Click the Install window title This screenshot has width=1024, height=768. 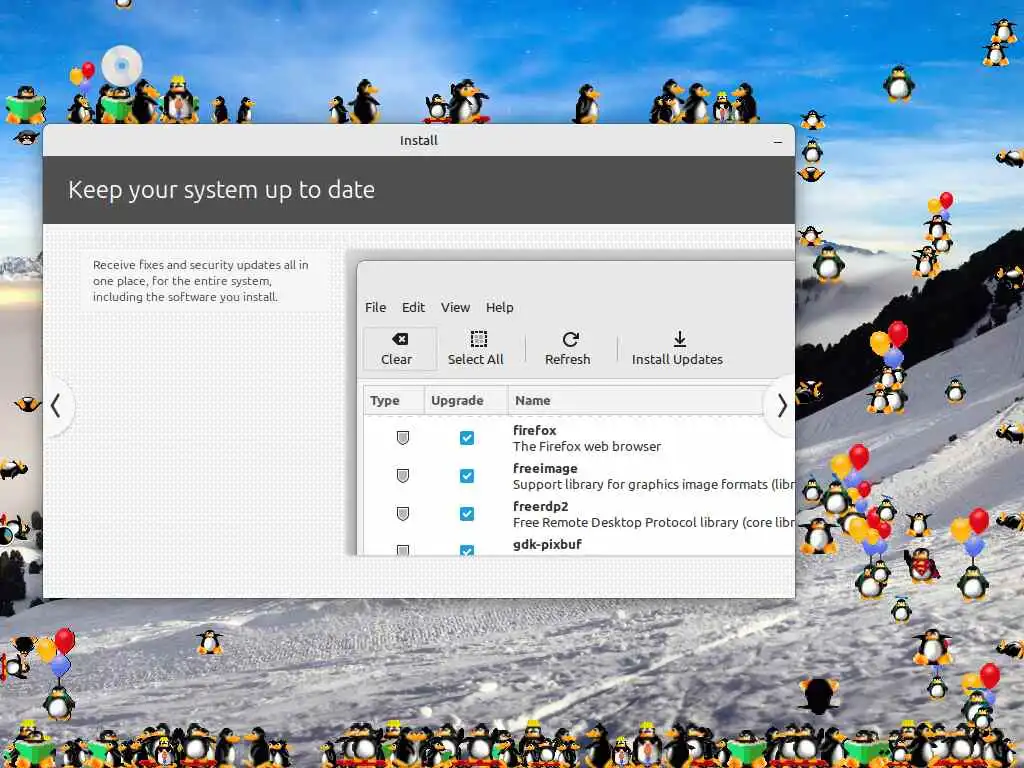click(419, 140)
